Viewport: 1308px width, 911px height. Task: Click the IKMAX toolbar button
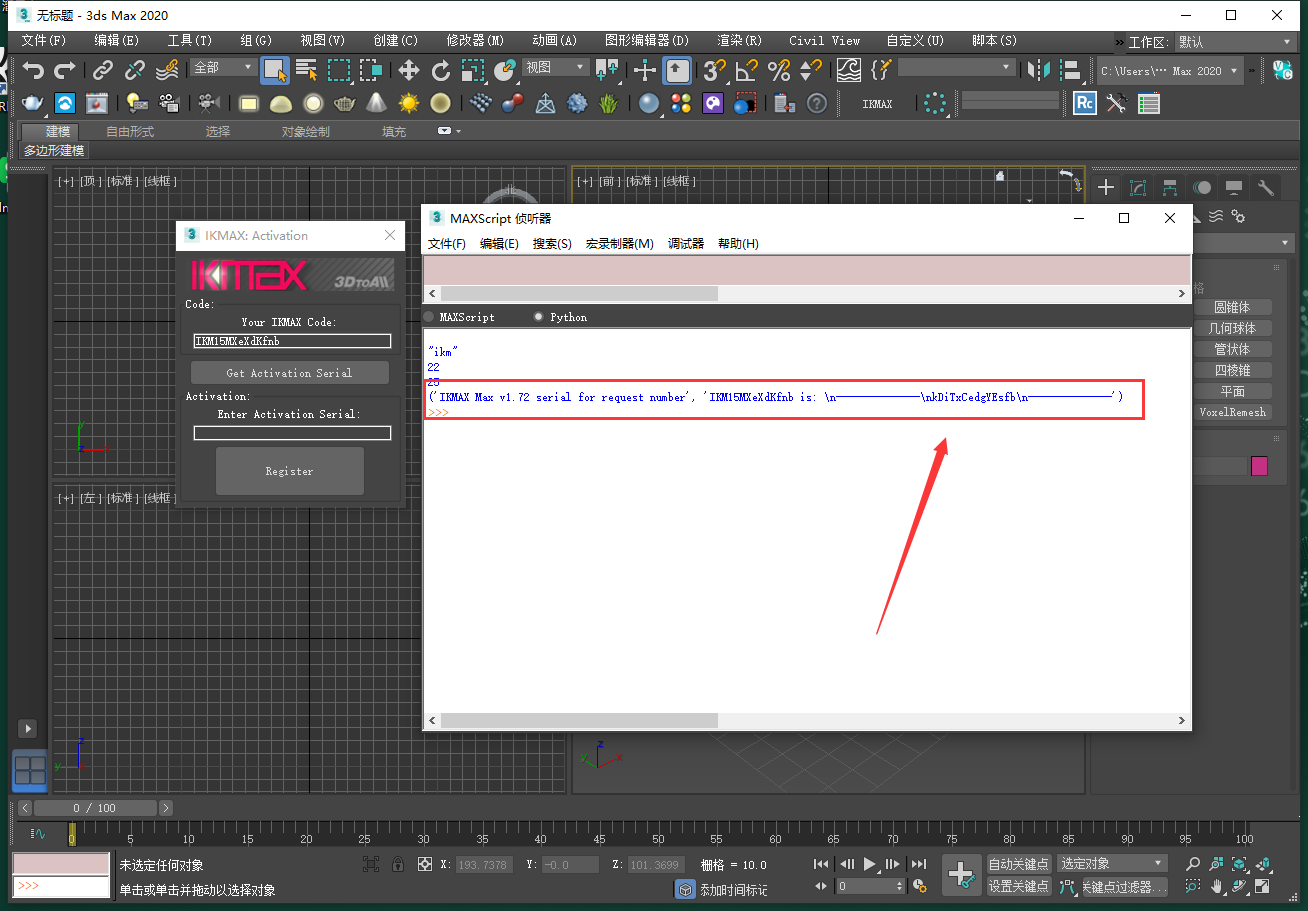[877, 104]
